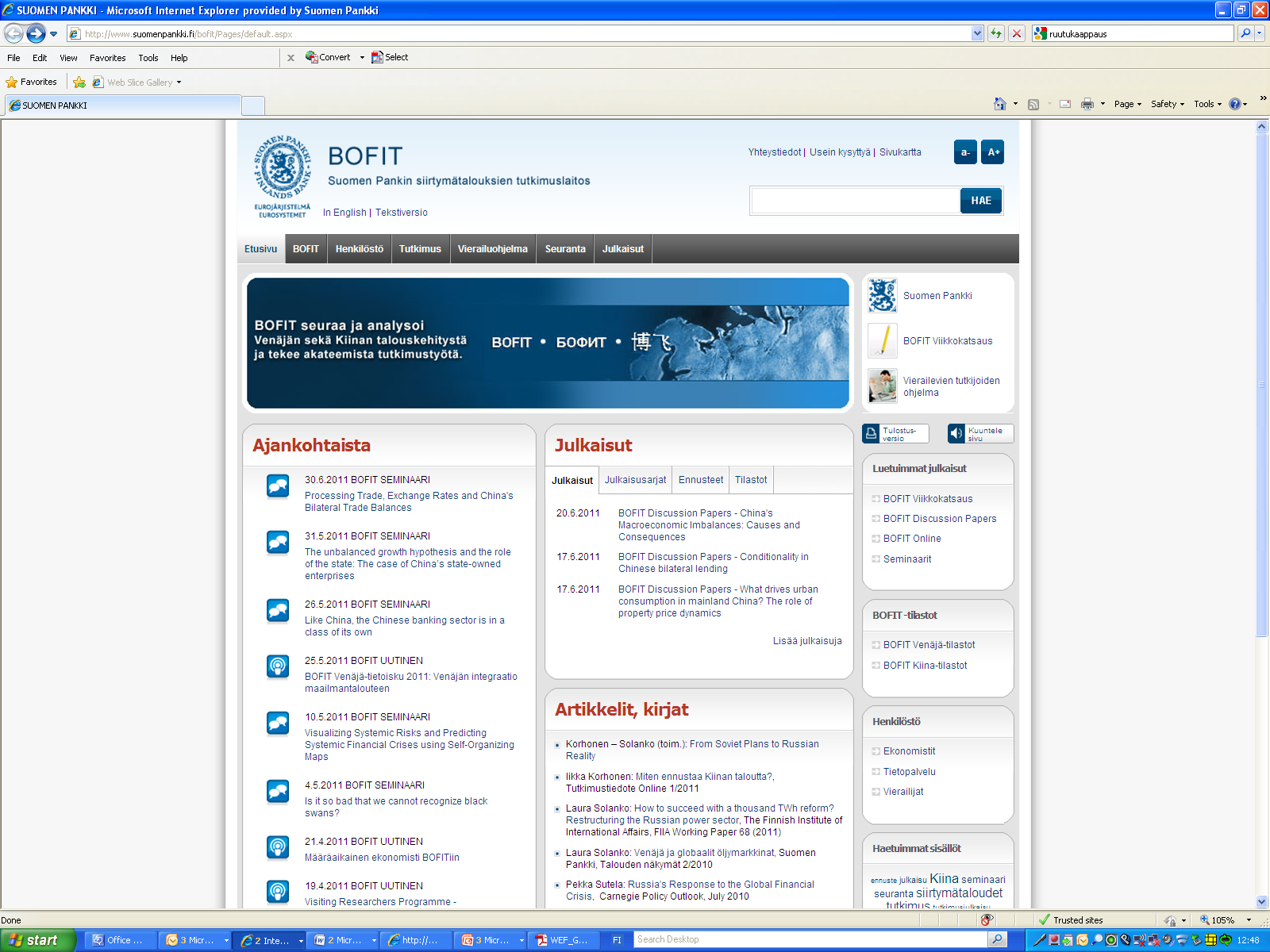The height and width of the screenshot is (952, 1270).
Task: Open command bar Tools dropdown
Action: tap(1208, 104)
